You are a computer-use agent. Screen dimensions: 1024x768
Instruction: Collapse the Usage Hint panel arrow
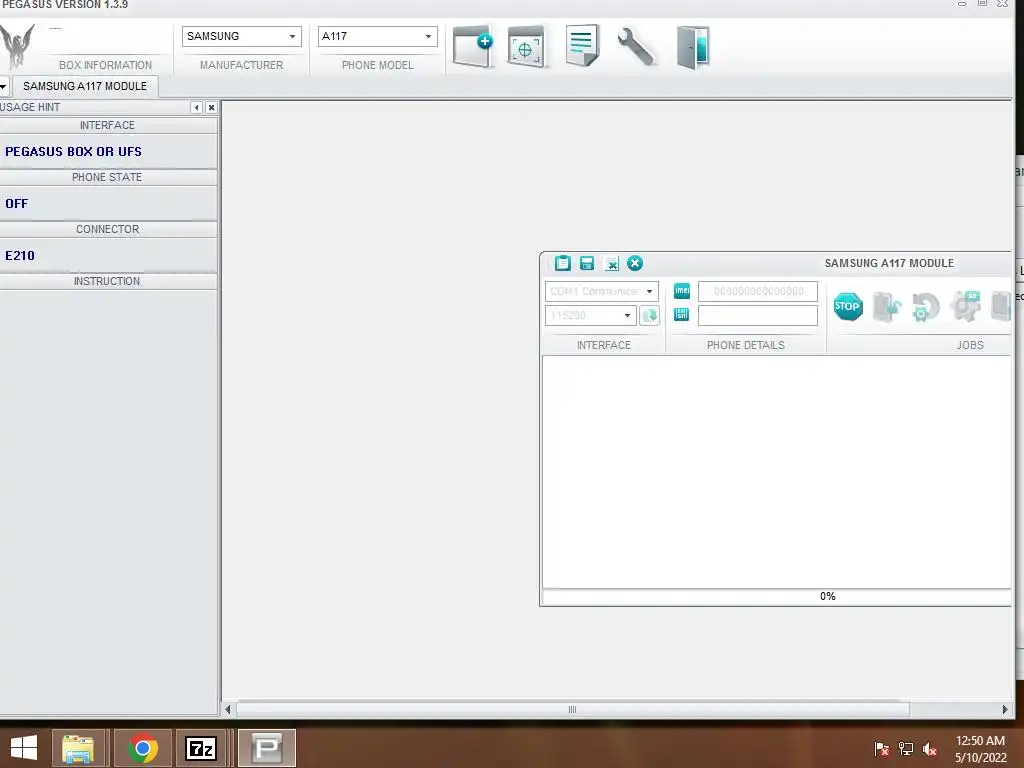(x=197, y=107)
